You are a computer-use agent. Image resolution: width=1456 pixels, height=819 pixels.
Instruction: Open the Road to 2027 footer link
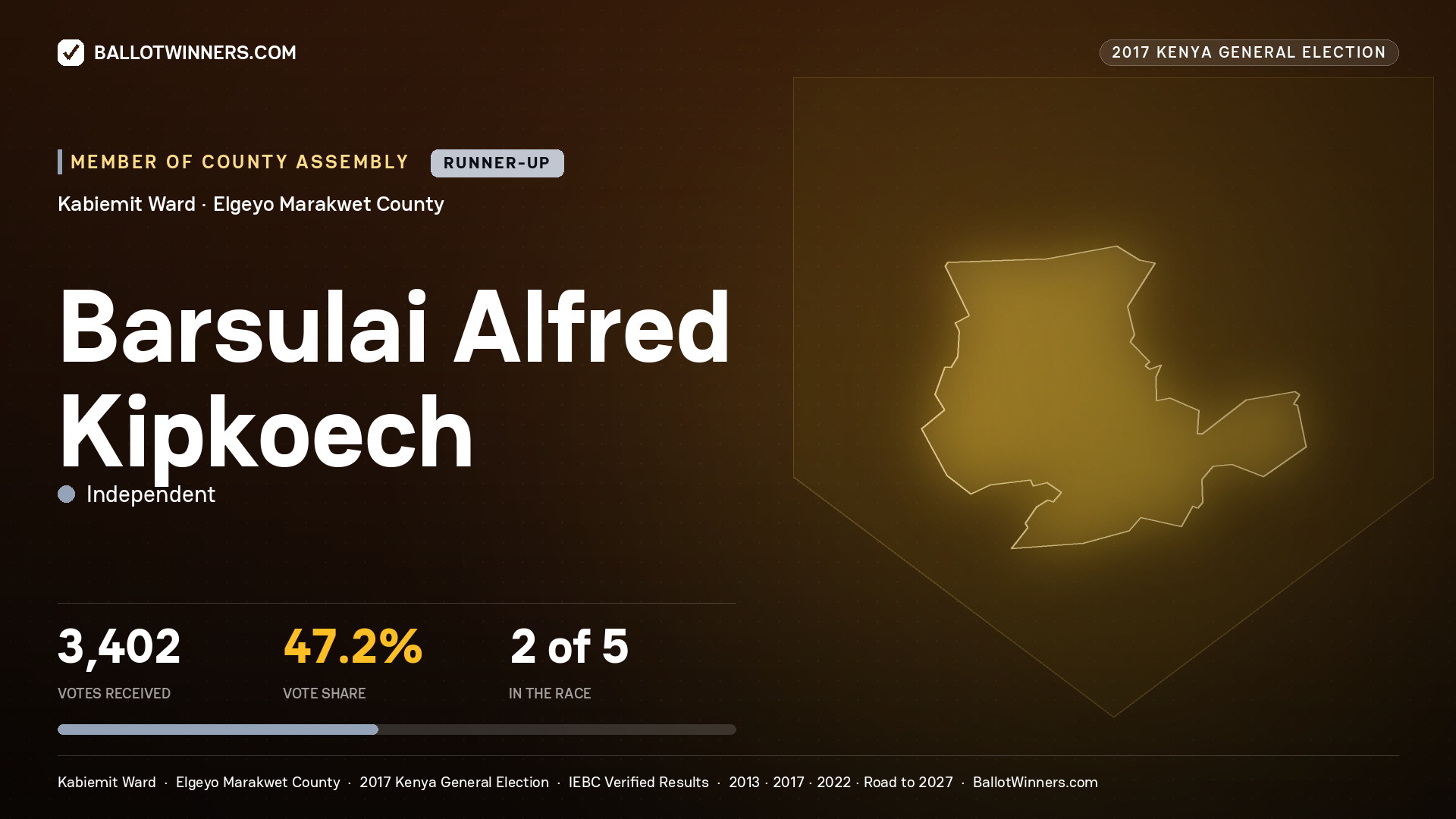click(x=908, y=782)
